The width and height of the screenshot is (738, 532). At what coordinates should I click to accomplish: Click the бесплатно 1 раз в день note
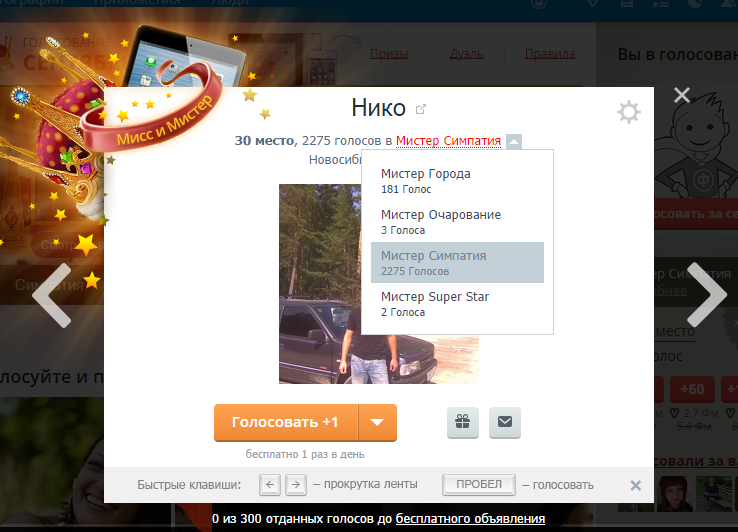pyautogui.click(x=305, y=454)
